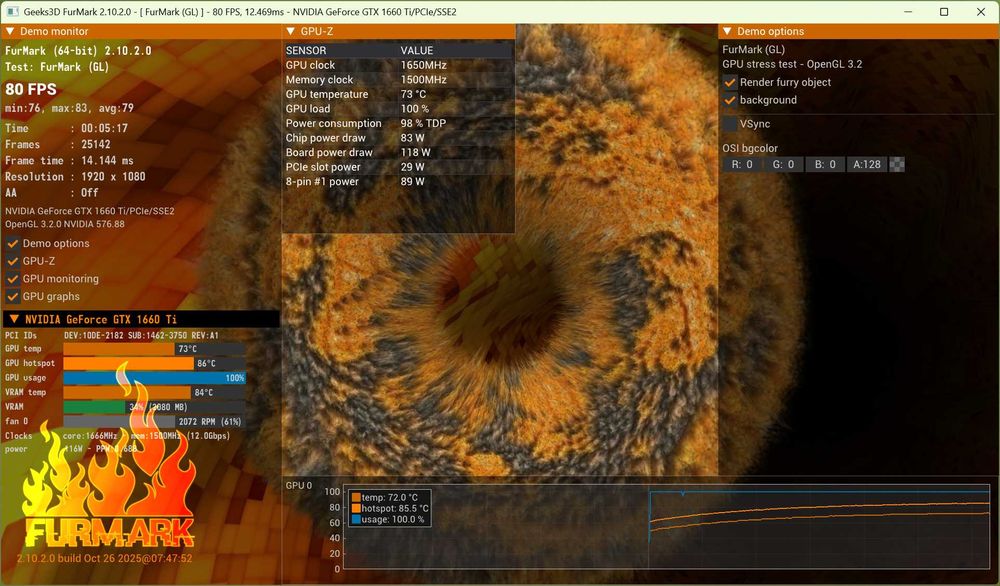Click the B: 0 color field

pos(825,165)
